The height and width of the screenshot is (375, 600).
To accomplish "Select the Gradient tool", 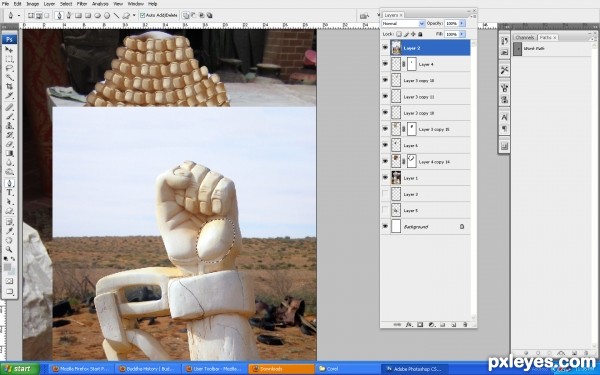I will (9, 153).
